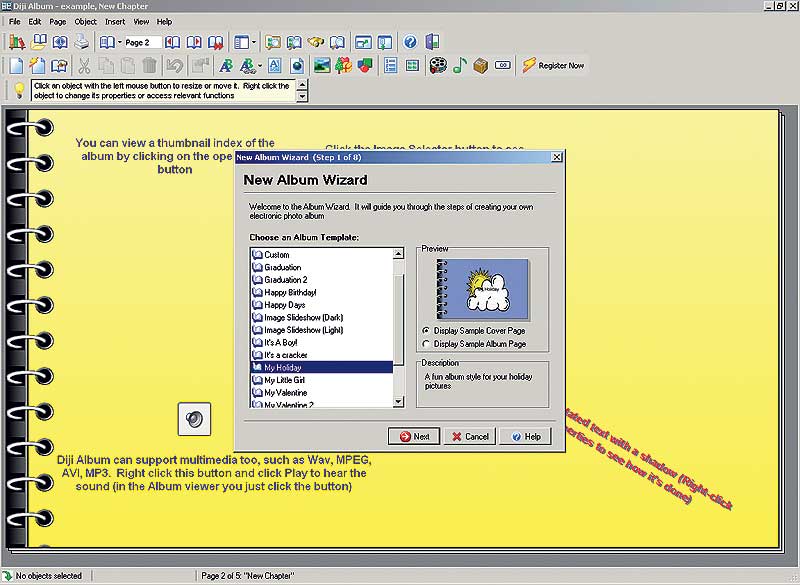800x585 pixels.
Task: Select the Graduation 2 album template
Action: click(322, 279)
